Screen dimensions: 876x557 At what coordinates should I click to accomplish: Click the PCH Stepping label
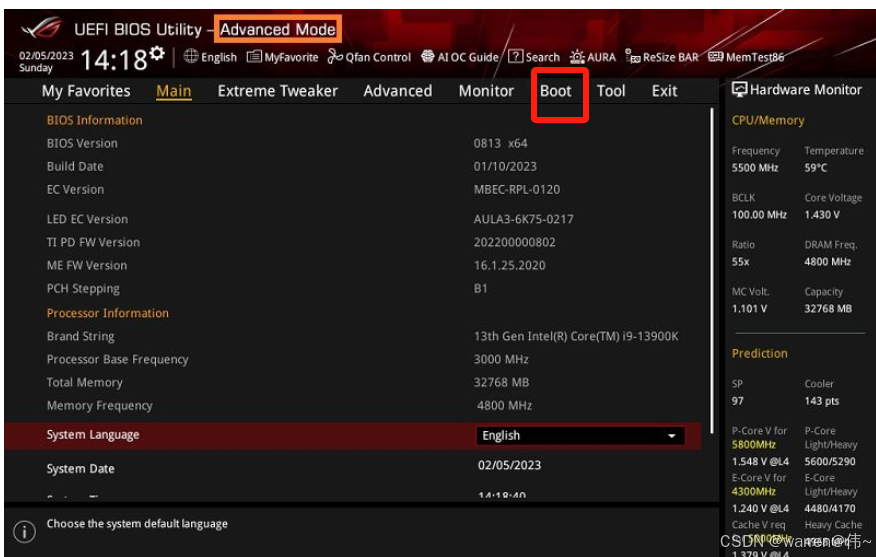click(x=83, y=289)
